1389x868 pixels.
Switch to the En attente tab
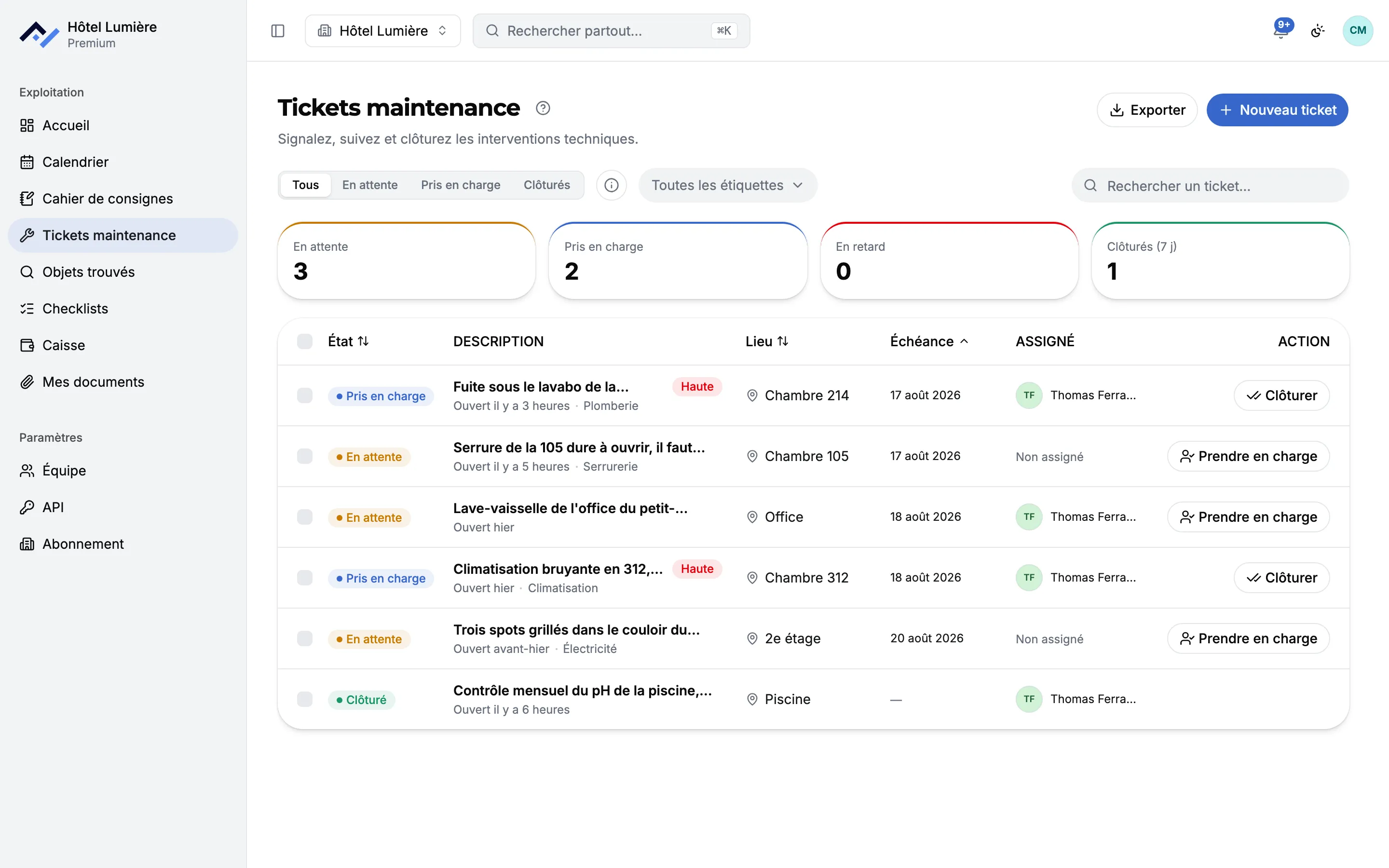[x=369, y=185]
